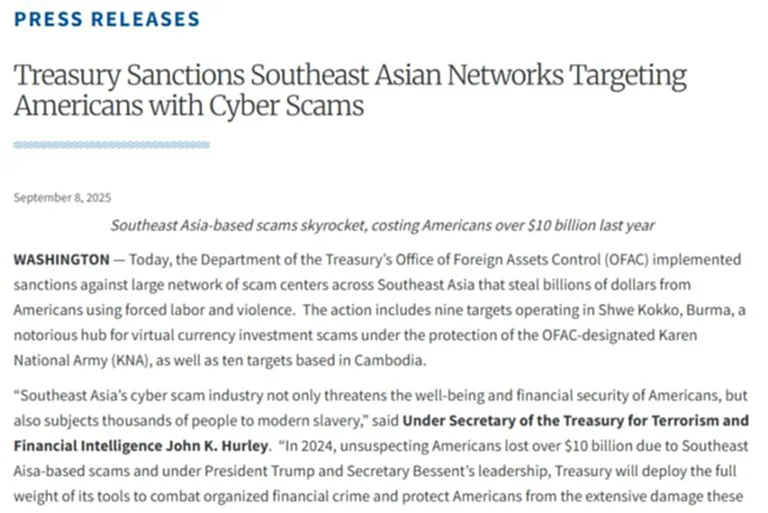Screen dimensions: 768x513
Task: Click Americans with Cyber Scams headline line
Action: (x=189, y=105)
